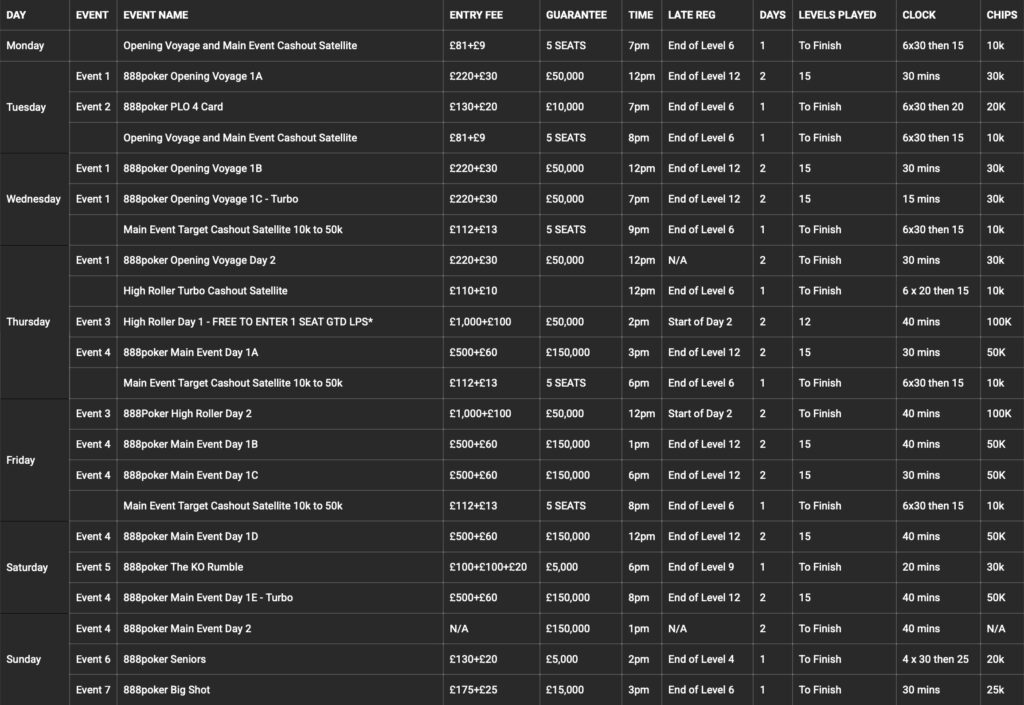Image resolution: width=1024 pixels, height=705 pixels.
Task: Click the £10,000 guarantee for PLO 4 Card
Action: click(x=565, y=107)
